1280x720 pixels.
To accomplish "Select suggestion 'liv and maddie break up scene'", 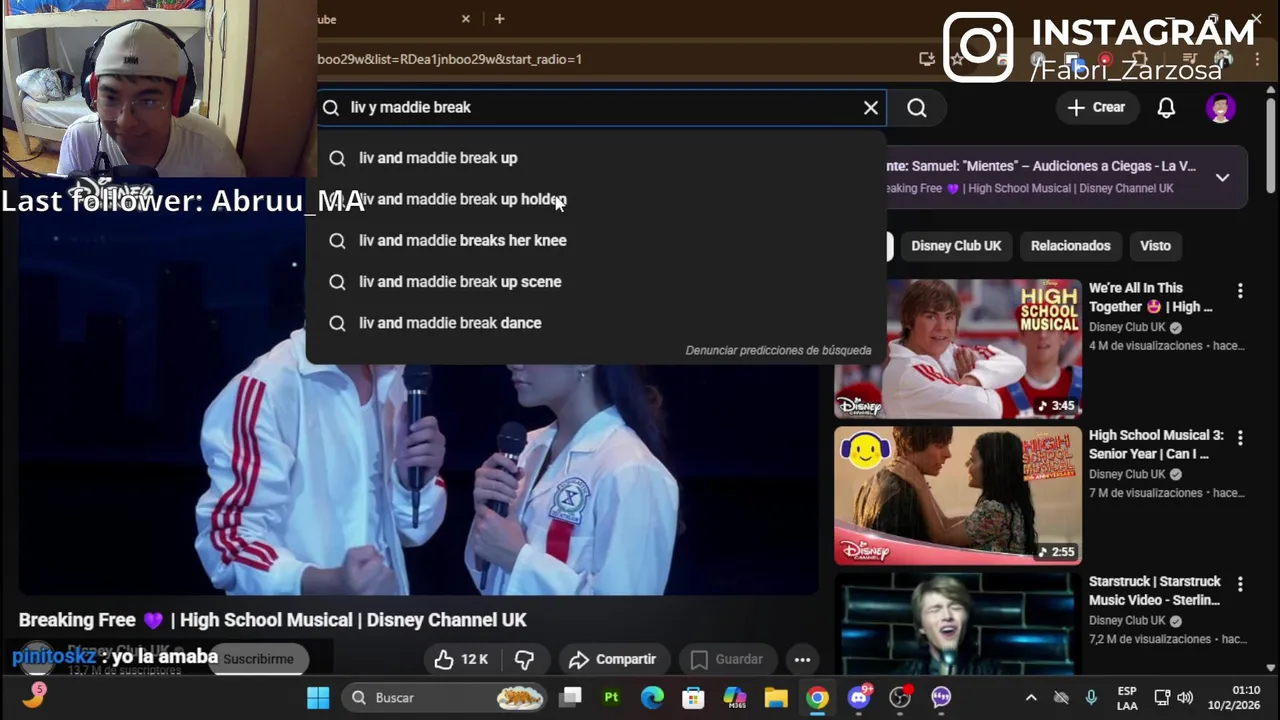I will pos(596,282).
